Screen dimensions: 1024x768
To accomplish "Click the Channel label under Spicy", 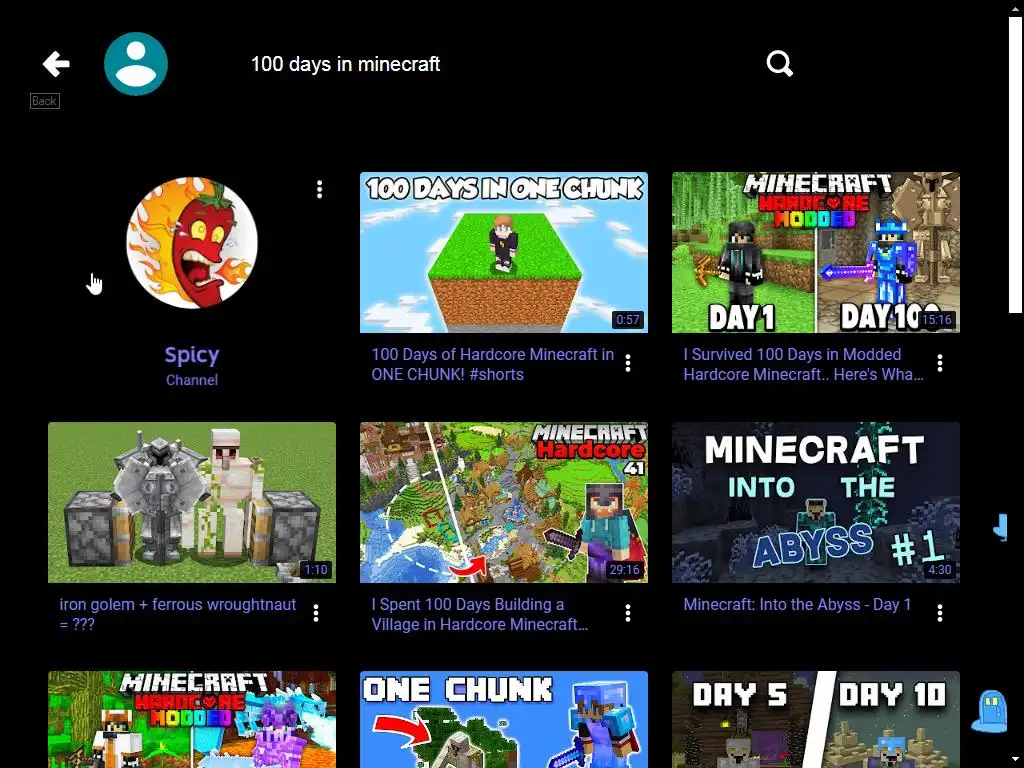I will (192, 380).
